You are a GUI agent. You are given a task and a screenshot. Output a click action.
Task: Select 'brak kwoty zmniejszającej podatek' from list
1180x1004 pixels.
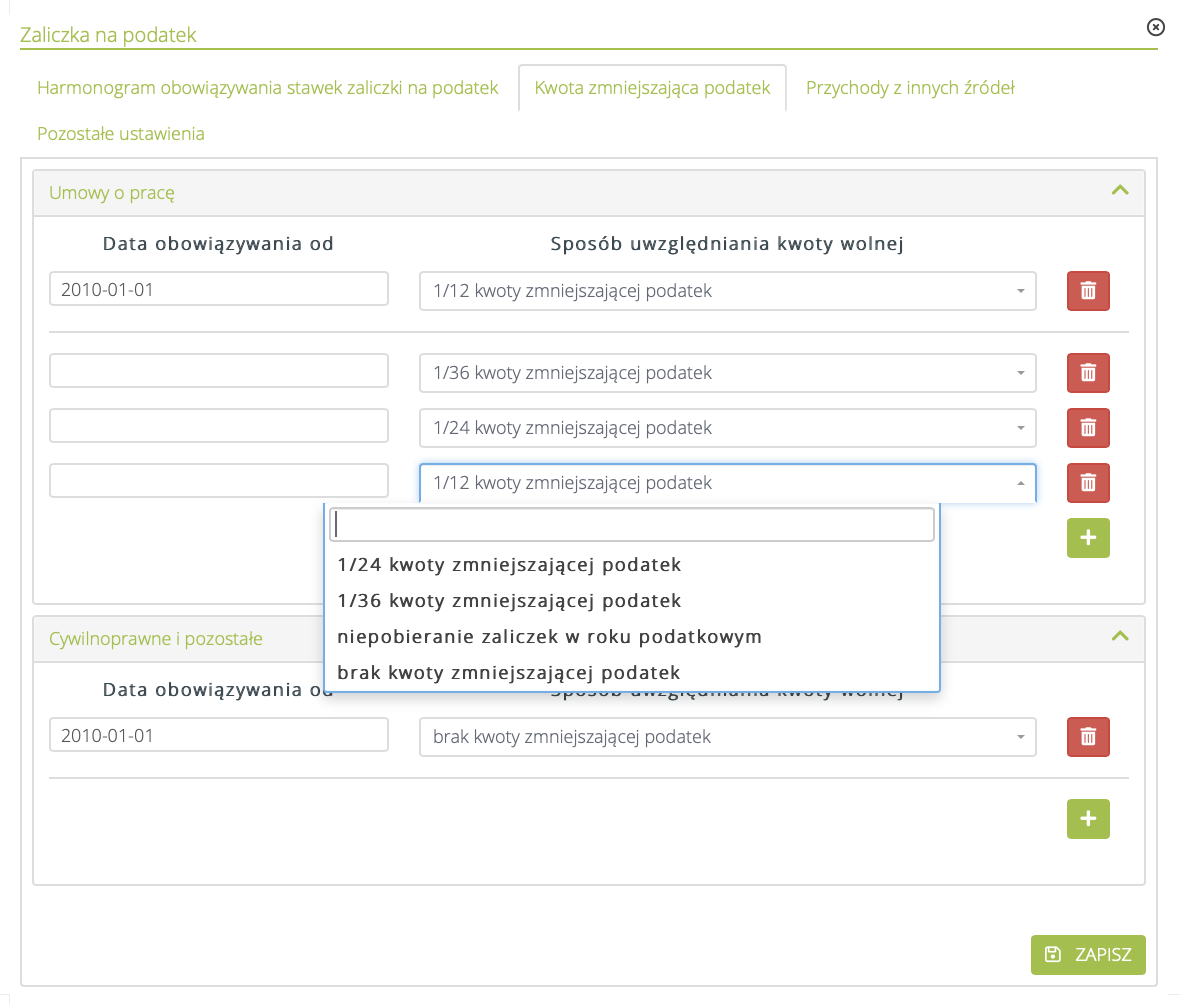point(508,672)
